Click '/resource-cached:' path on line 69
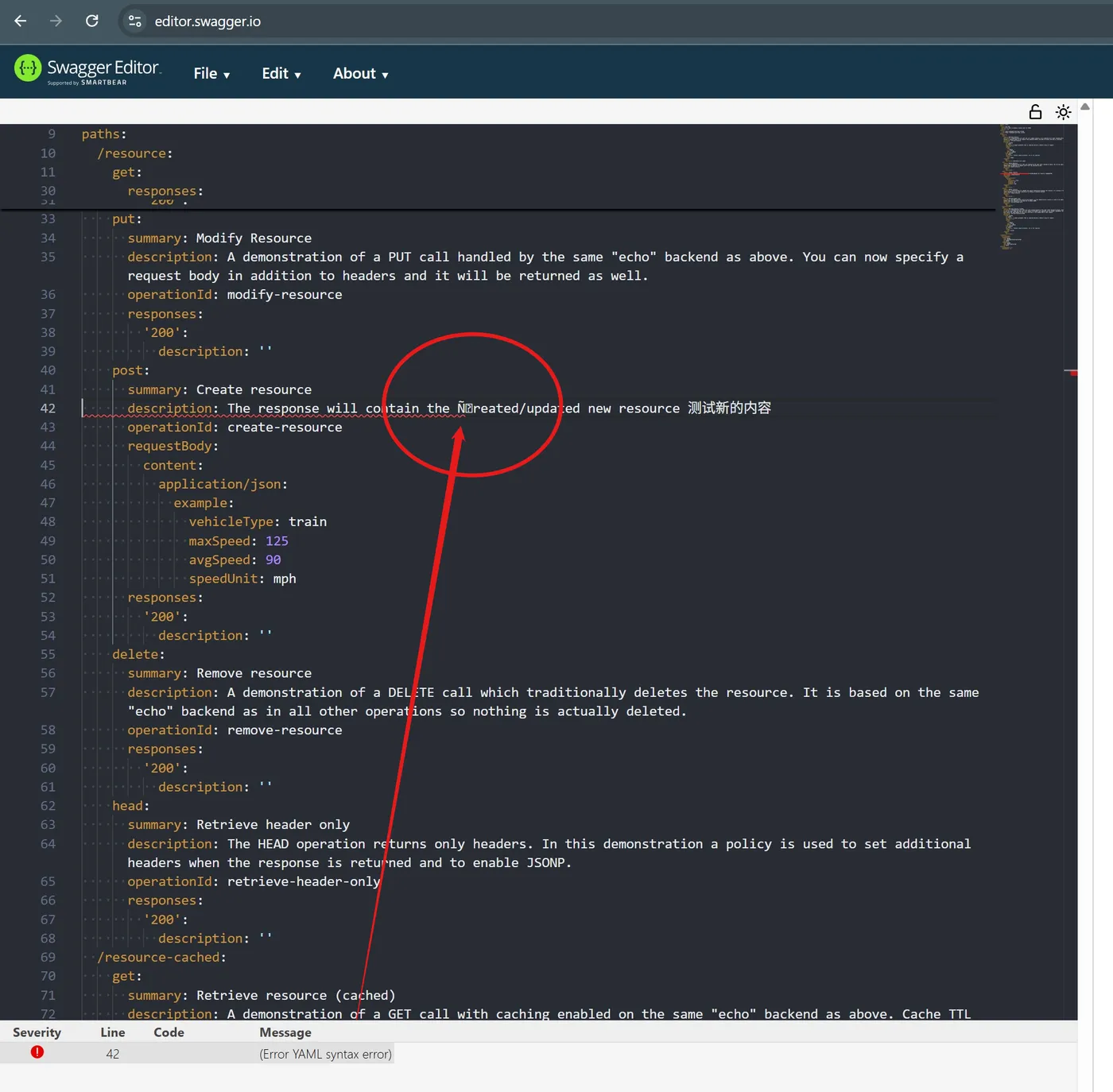Screen dimensions: 1113x1092 coord(162,958)
